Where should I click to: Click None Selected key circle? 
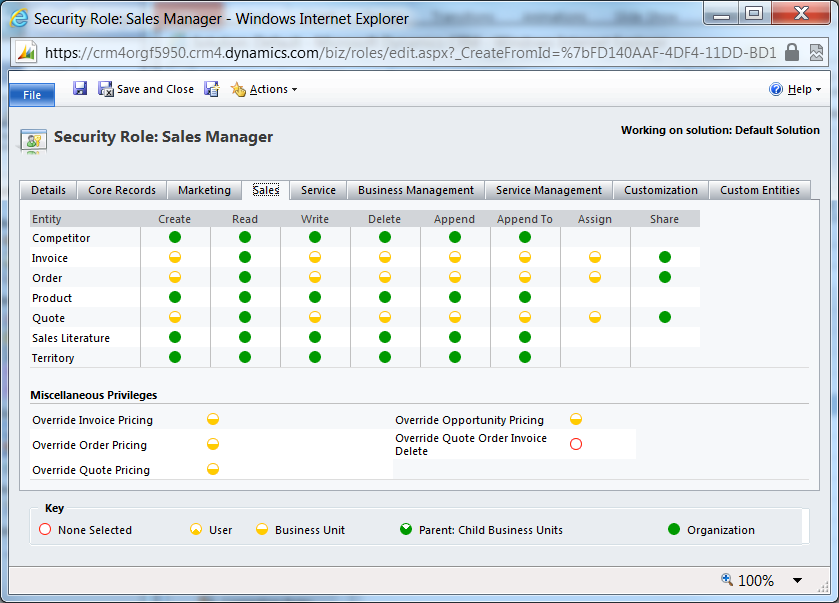point(45,529)
